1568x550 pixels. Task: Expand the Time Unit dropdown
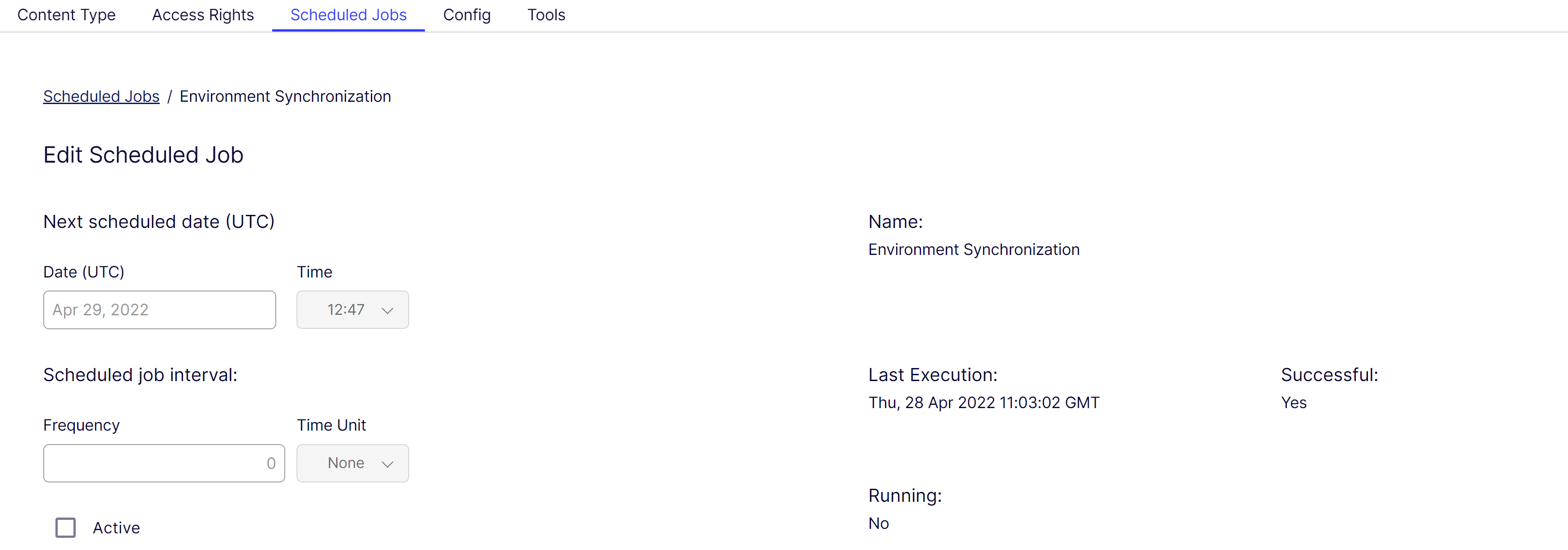pyautogui.click(x=345, y=463)
